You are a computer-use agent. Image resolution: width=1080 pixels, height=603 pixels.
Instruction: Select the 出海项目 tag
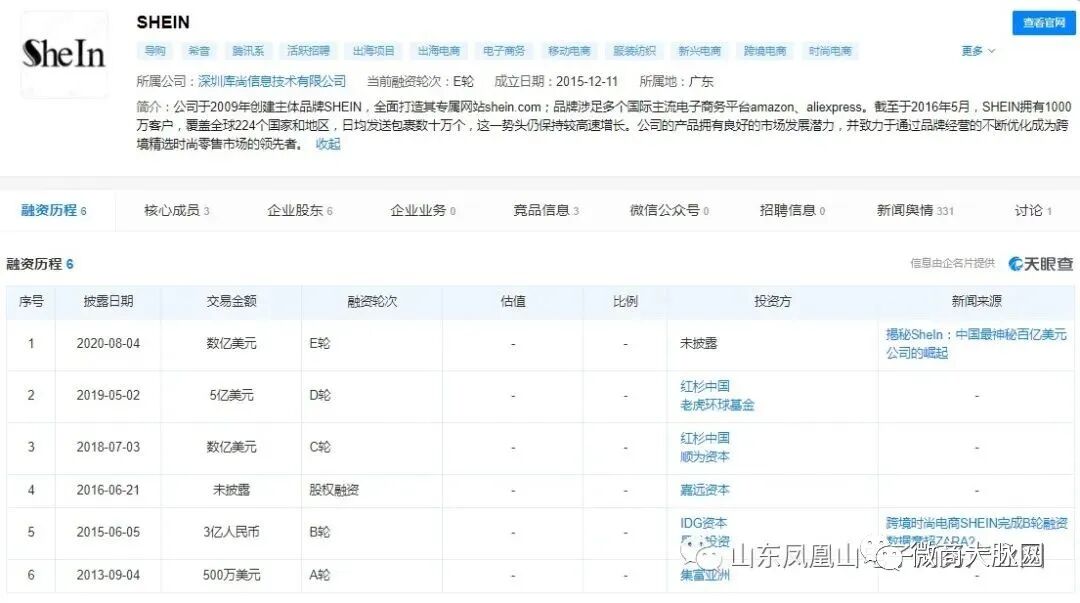click(x=373, y=51)
